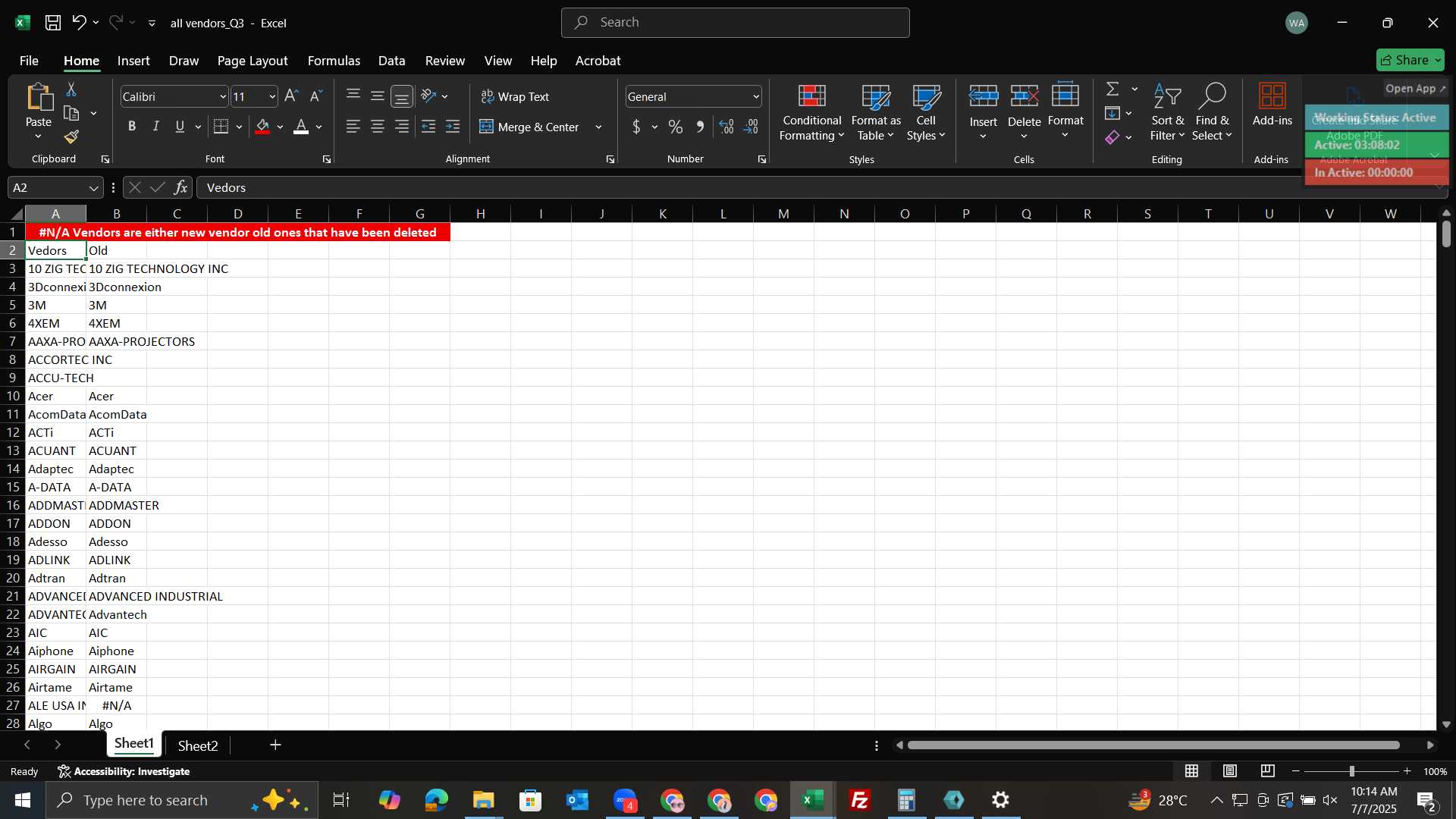
Task: Open the Sheet2 worksheet tab
Action: [x=198, y=745]
